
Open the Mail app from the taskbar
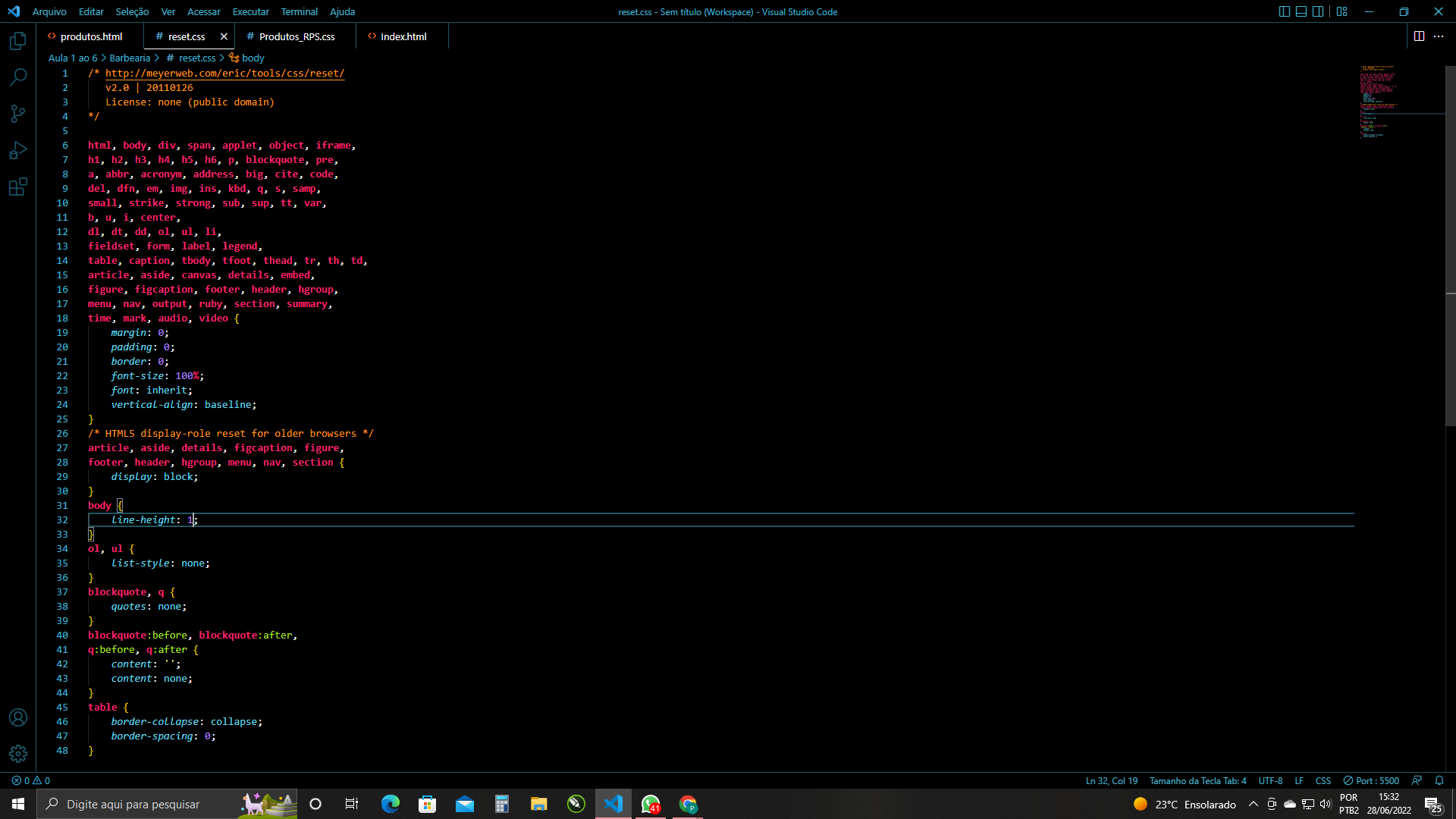tap(464, 804)
